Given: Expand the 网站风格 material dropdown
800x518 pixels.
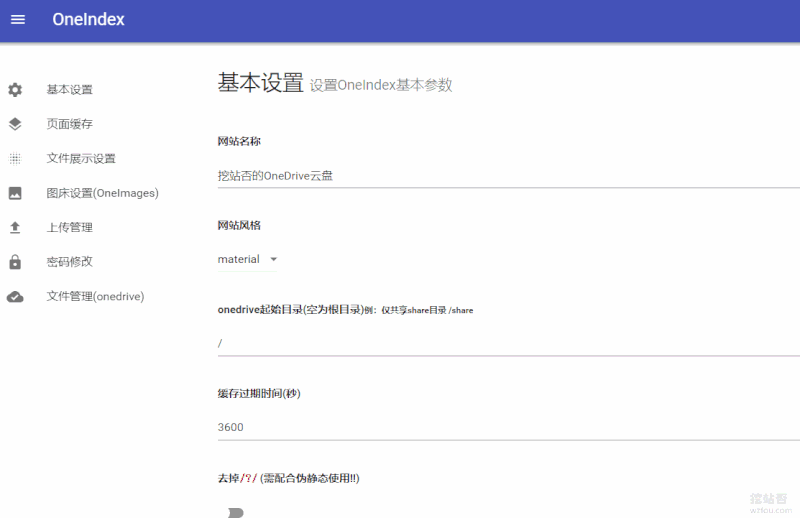Looking at the screenshot, I should [x=247, y=259].
